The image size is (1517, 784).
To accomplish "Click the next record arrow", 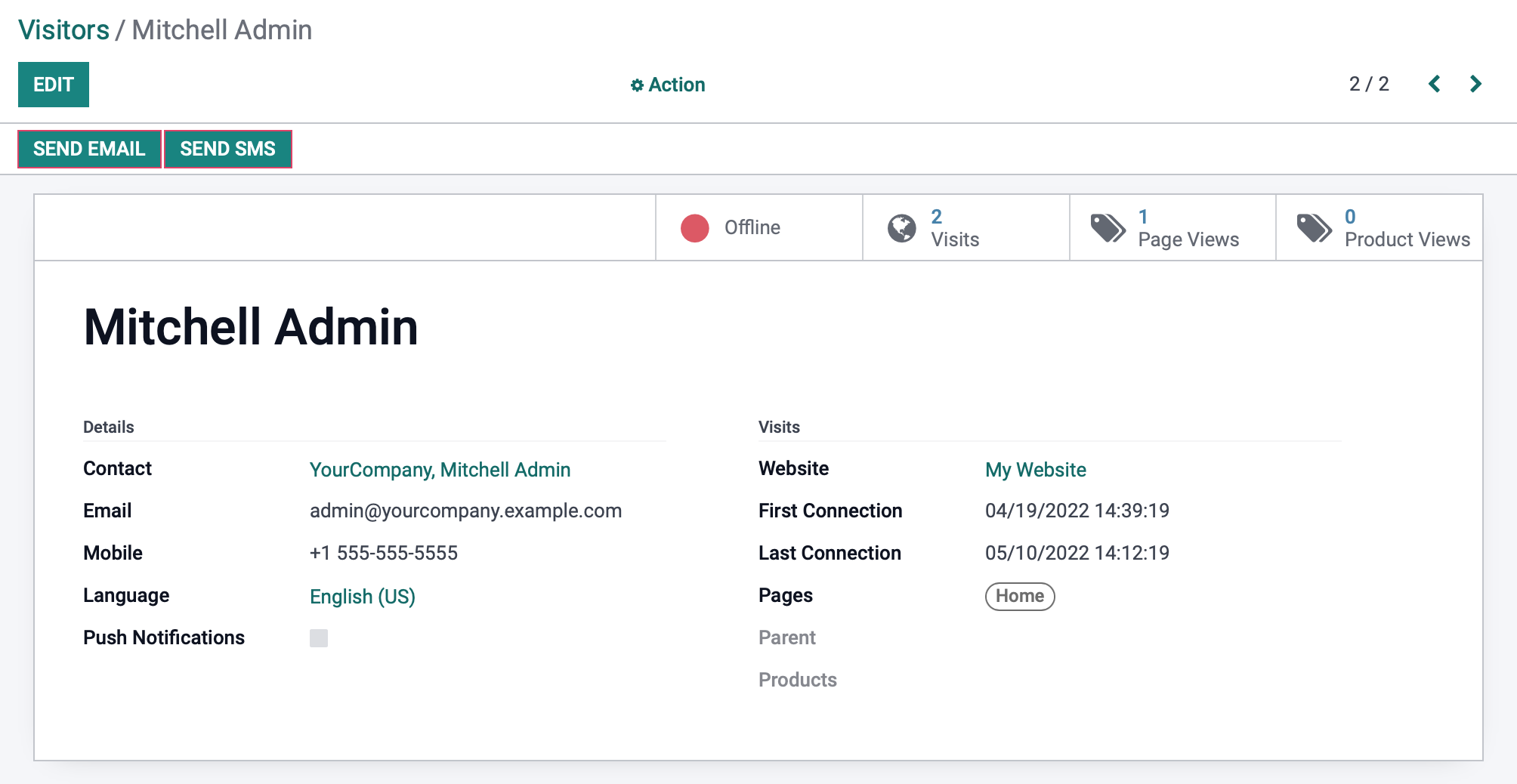I will coord(1475,84).
